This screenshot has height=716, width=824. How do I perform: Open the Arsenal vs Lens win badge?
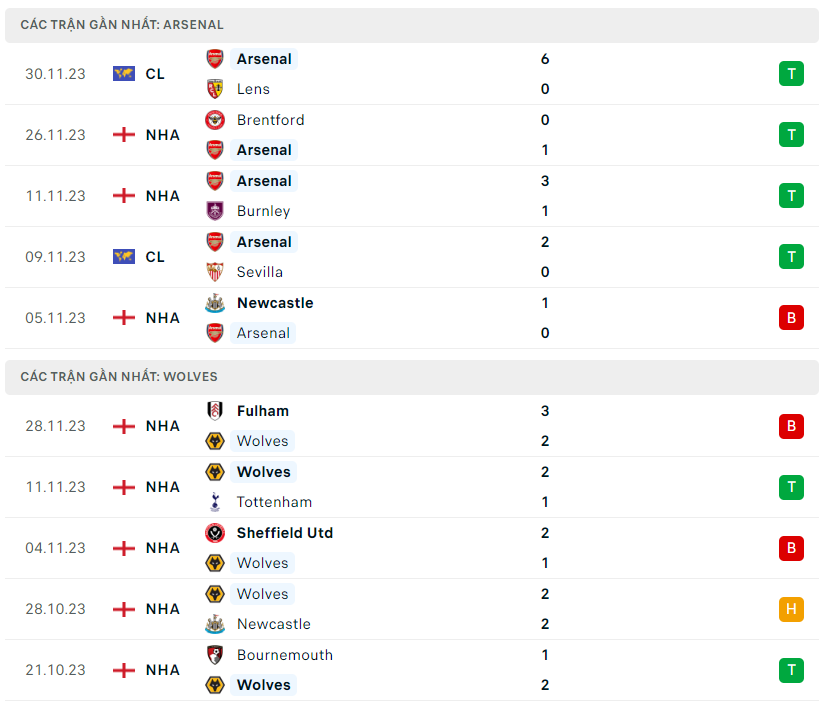pos(791,74)
